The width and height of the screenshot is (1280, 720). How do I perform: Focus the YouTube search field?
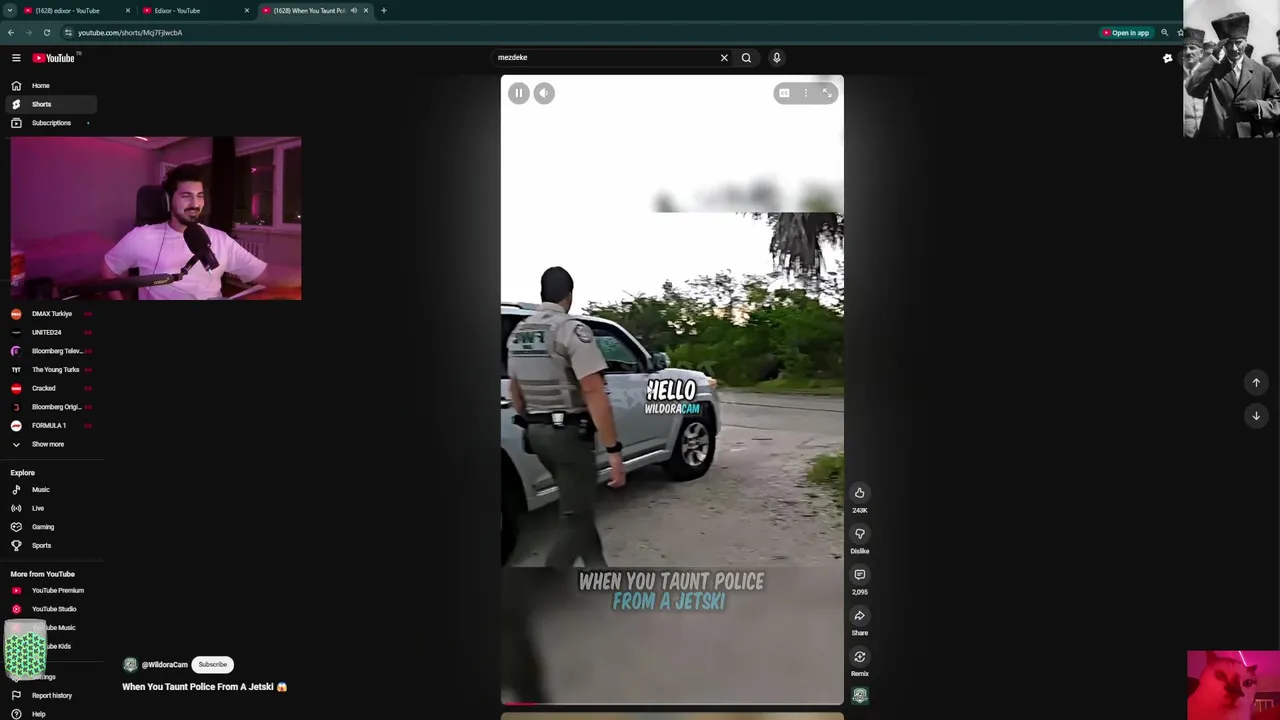click(x=606, y=58)
